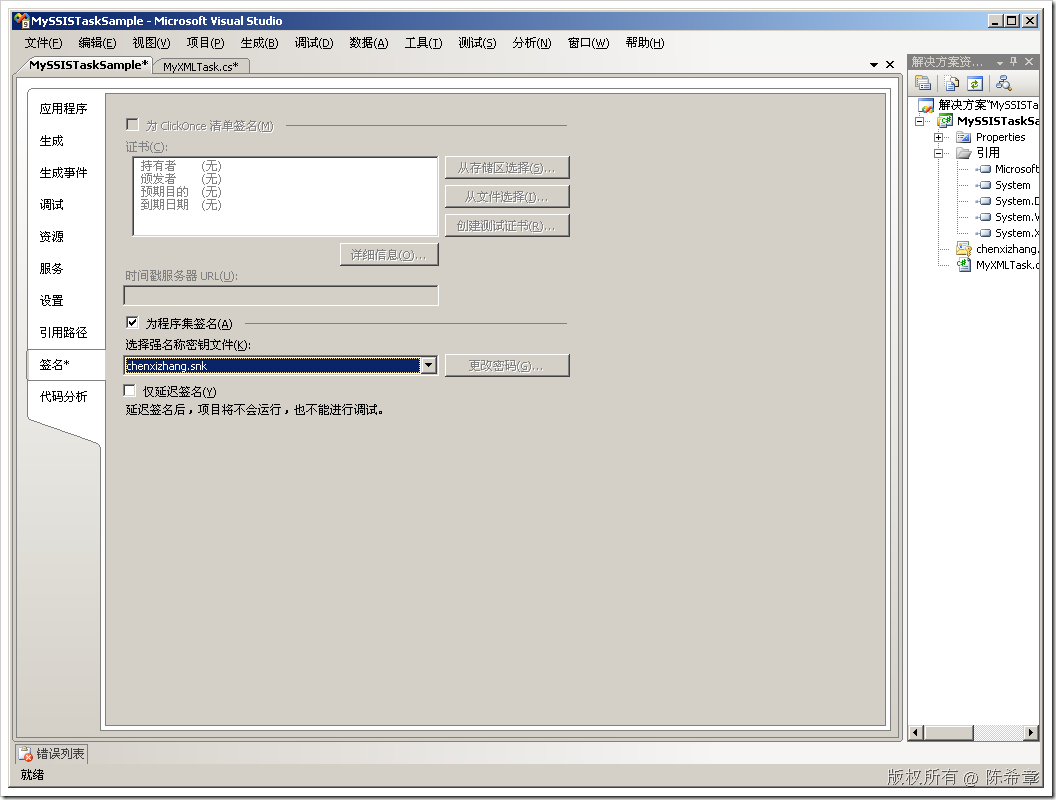Open the 测试(S) menu
The width and height of the screenshot is (1056, 800).
tap(477, 43)
